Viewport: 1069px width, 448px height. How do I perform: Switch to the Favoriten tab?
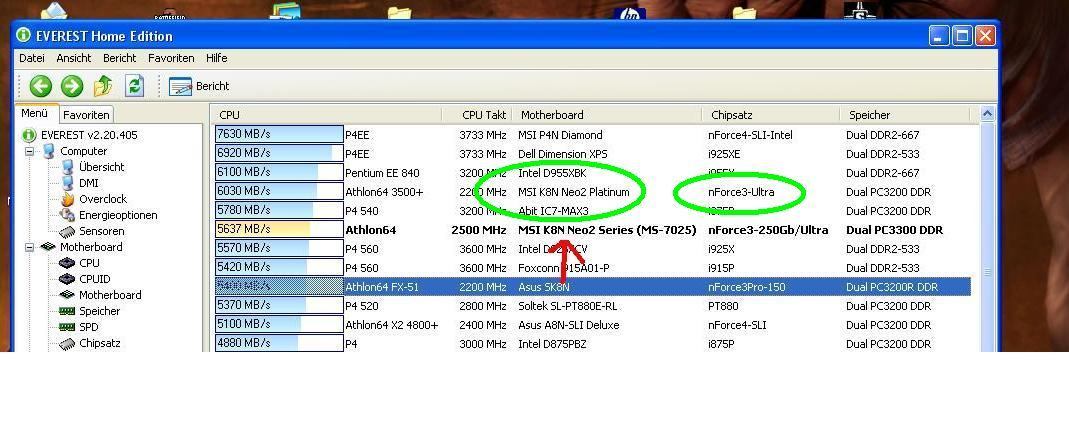coord(87,115)
